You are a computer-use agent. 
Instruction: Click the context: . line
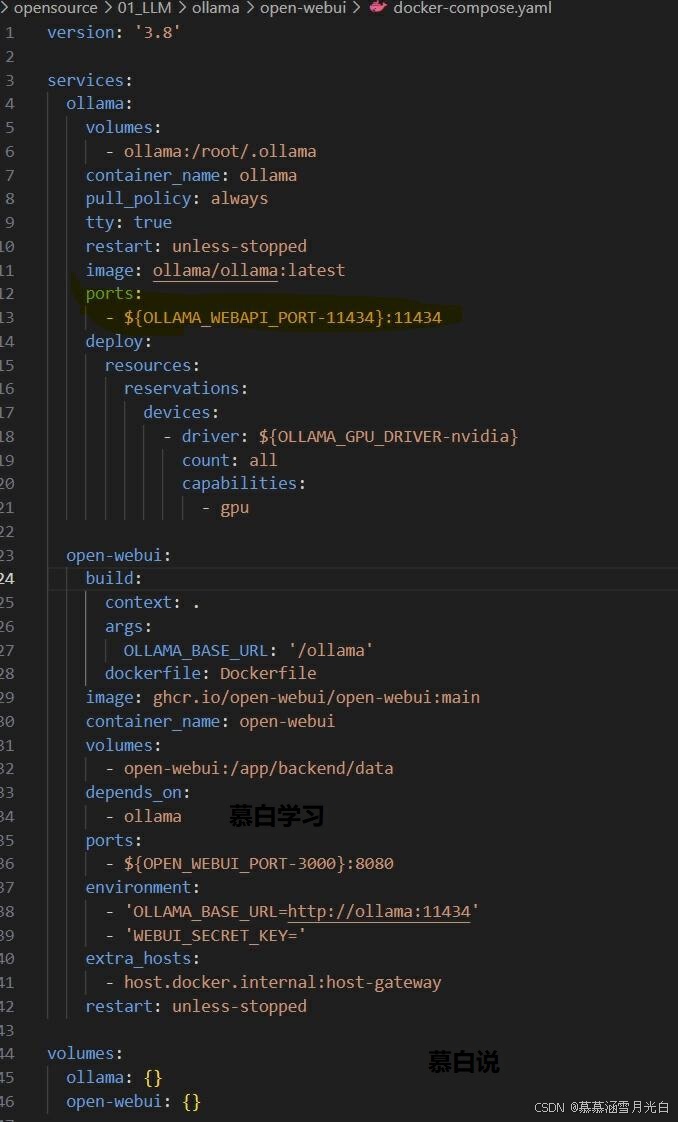coord(152,603)
